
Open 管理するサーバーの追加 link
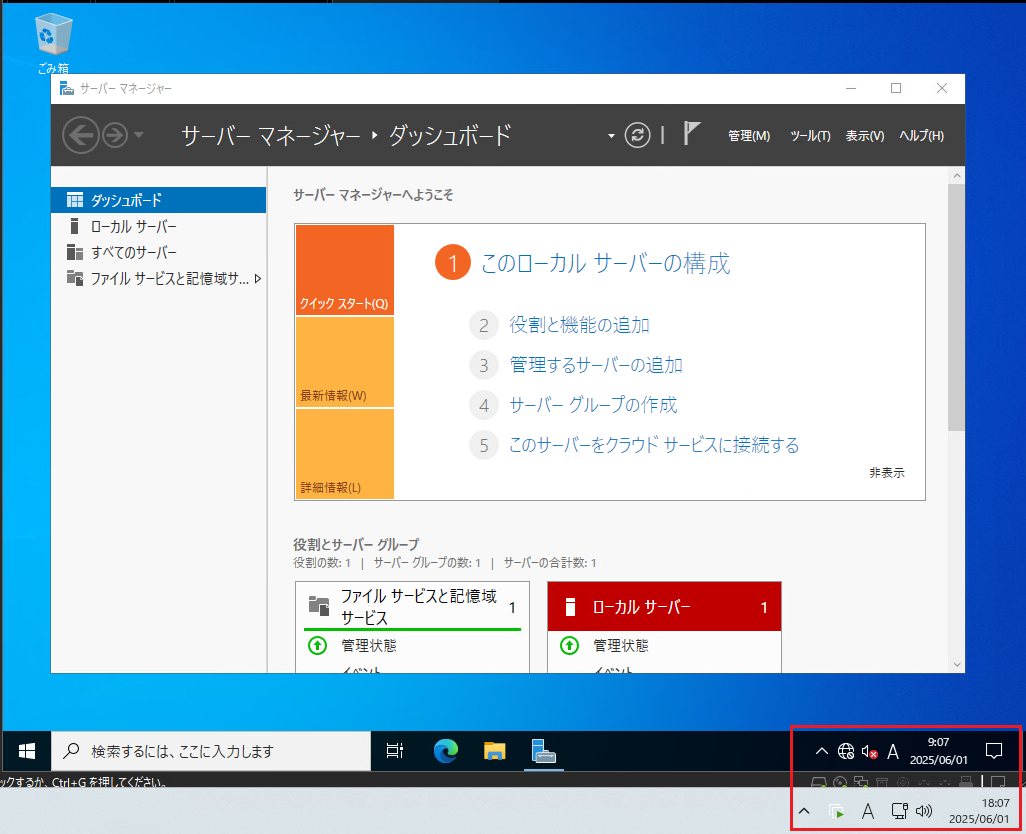(596, 365)
